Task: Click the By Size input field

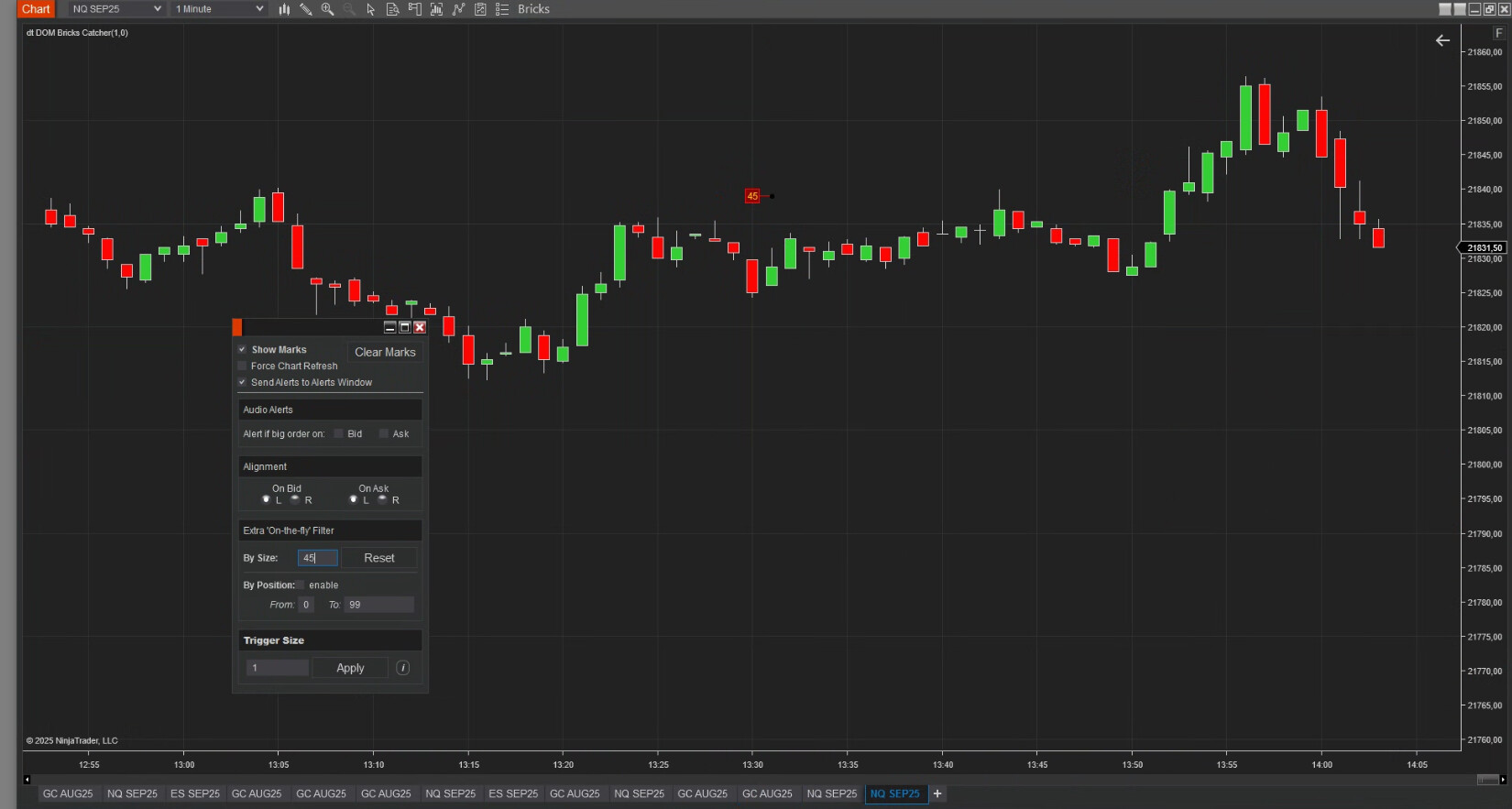Action: click(x=318, y=558)
